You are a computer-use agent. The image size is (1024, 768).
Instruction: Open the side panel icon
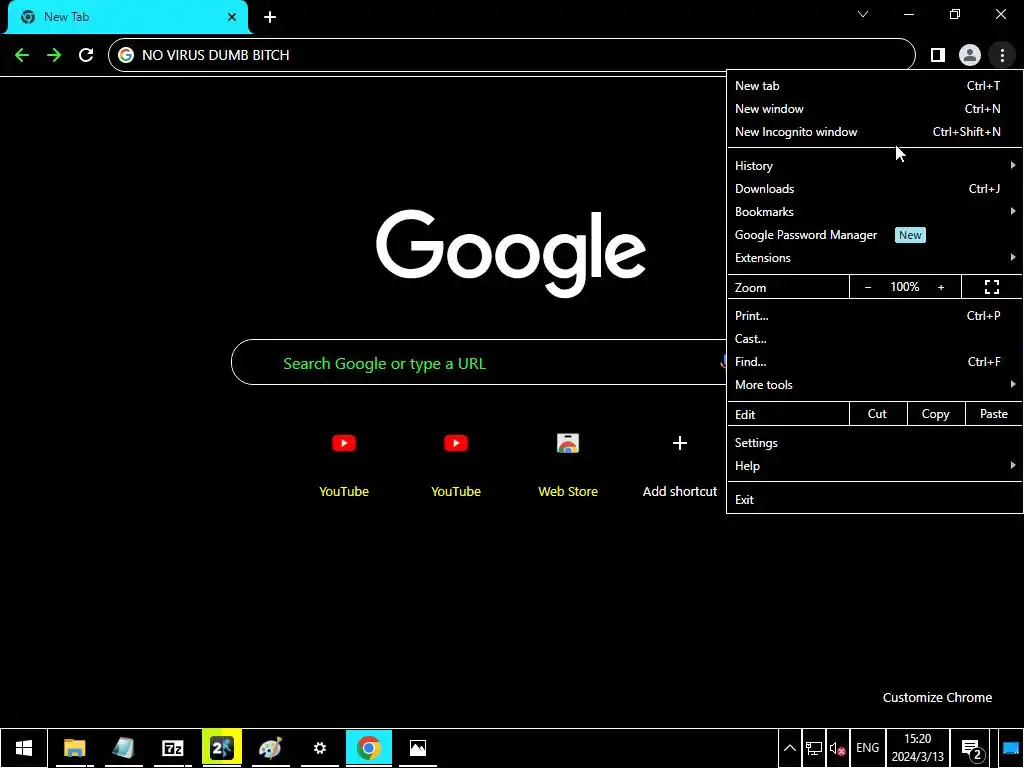point(938,55)
